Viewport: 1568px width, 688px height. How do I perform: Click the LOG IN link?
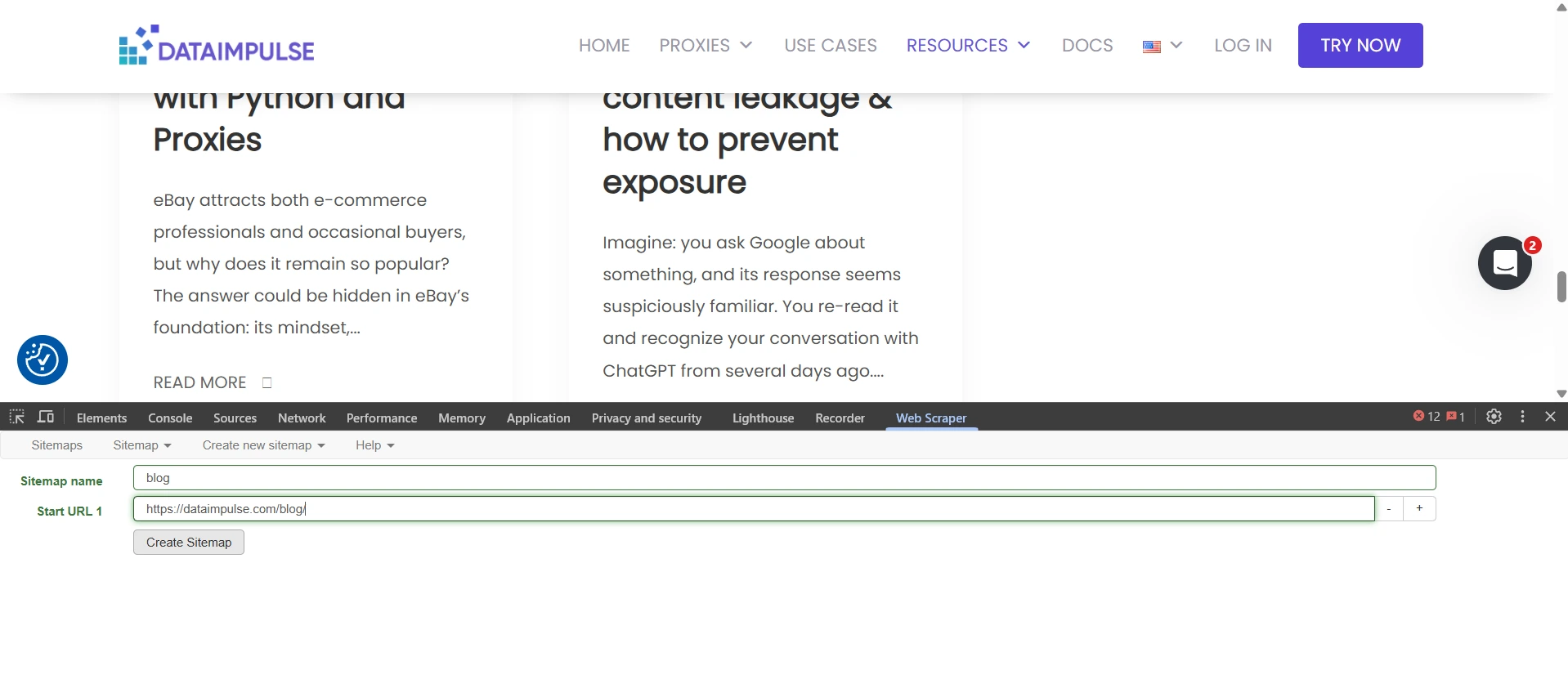1243,45
